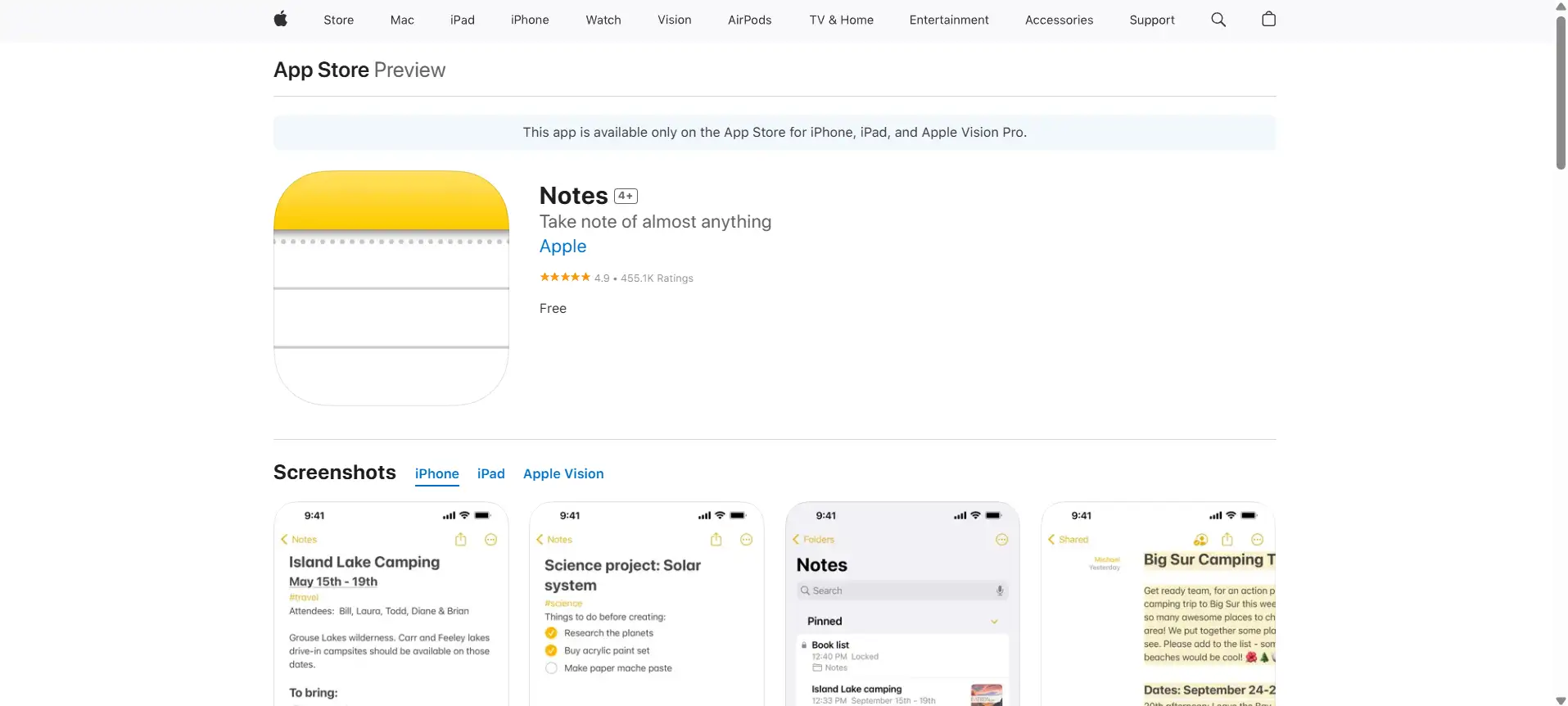Click the #science tag

pos(563,604)
